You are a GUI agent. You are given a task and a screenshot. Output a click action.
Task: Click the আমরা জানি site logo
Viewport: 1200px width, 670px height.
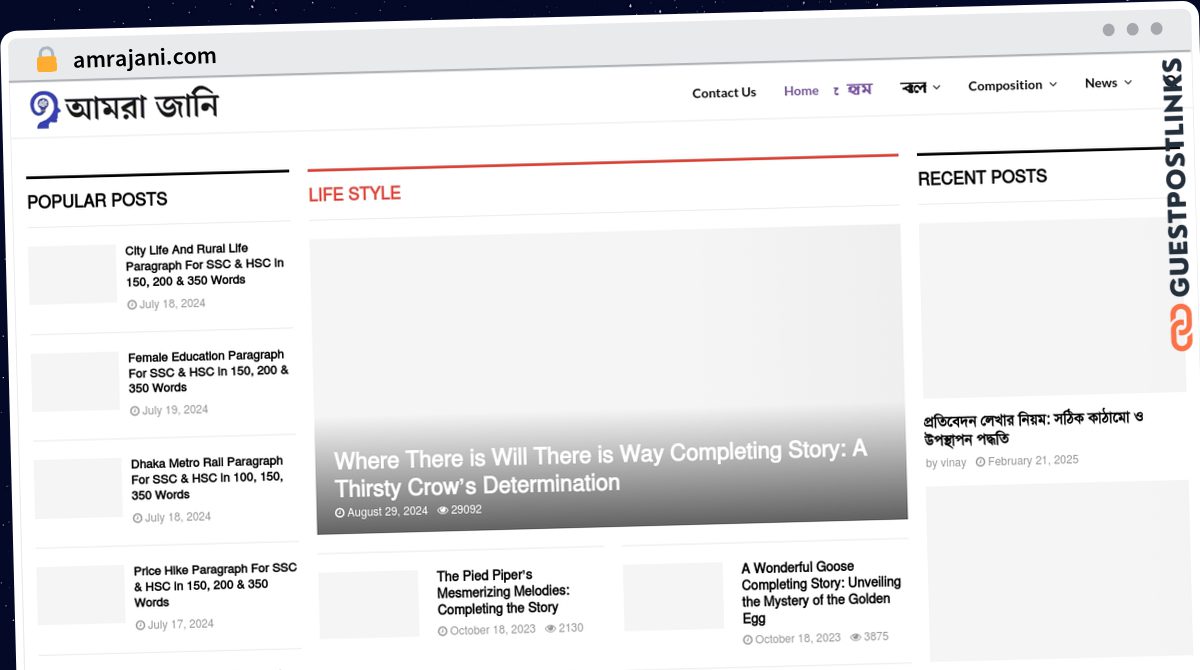123,107
